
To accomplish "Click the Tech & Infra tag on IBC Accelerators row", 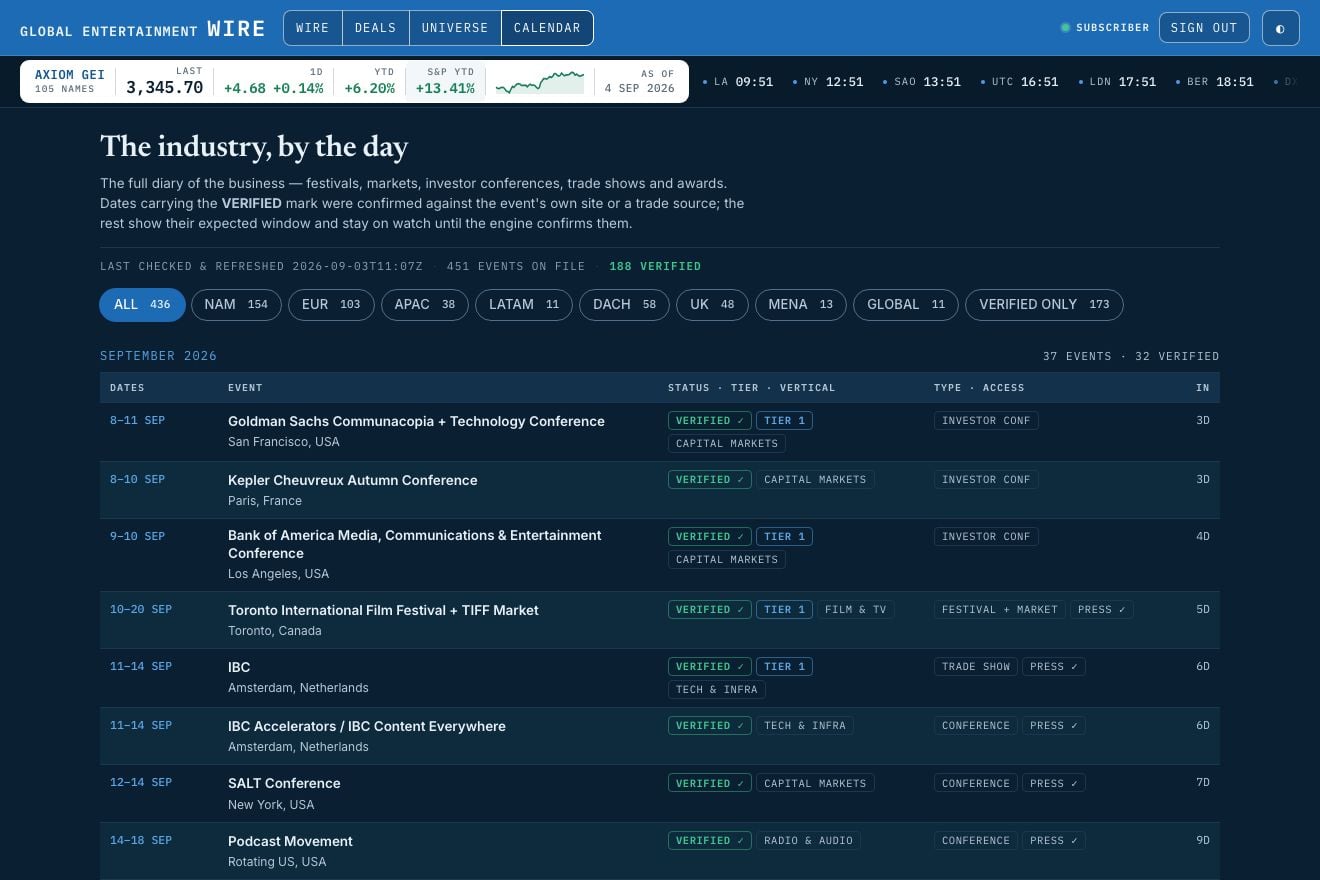I will pos(804,726).
